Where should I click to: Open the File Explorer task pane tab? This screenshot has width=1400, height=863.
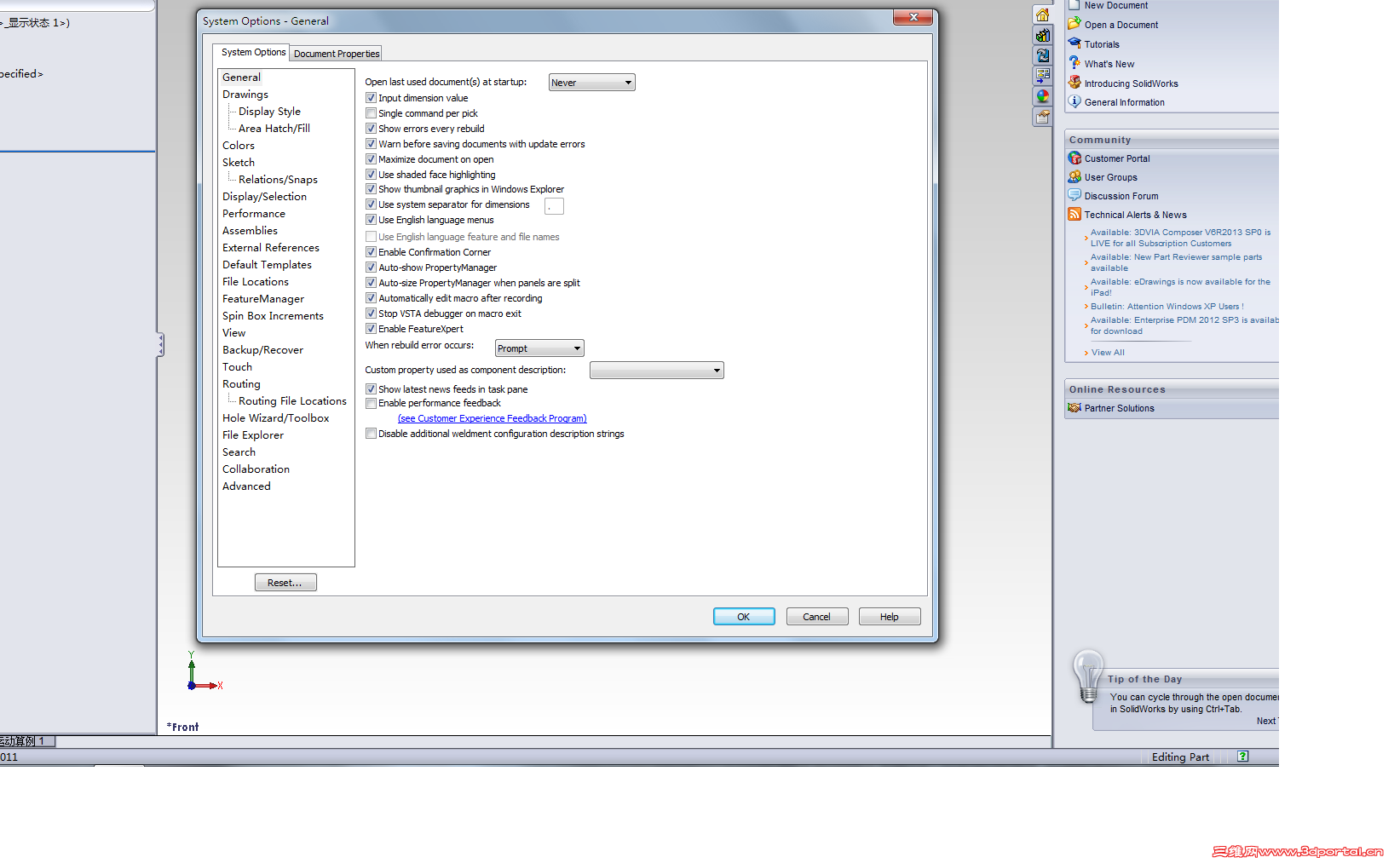pos(1042,55)
